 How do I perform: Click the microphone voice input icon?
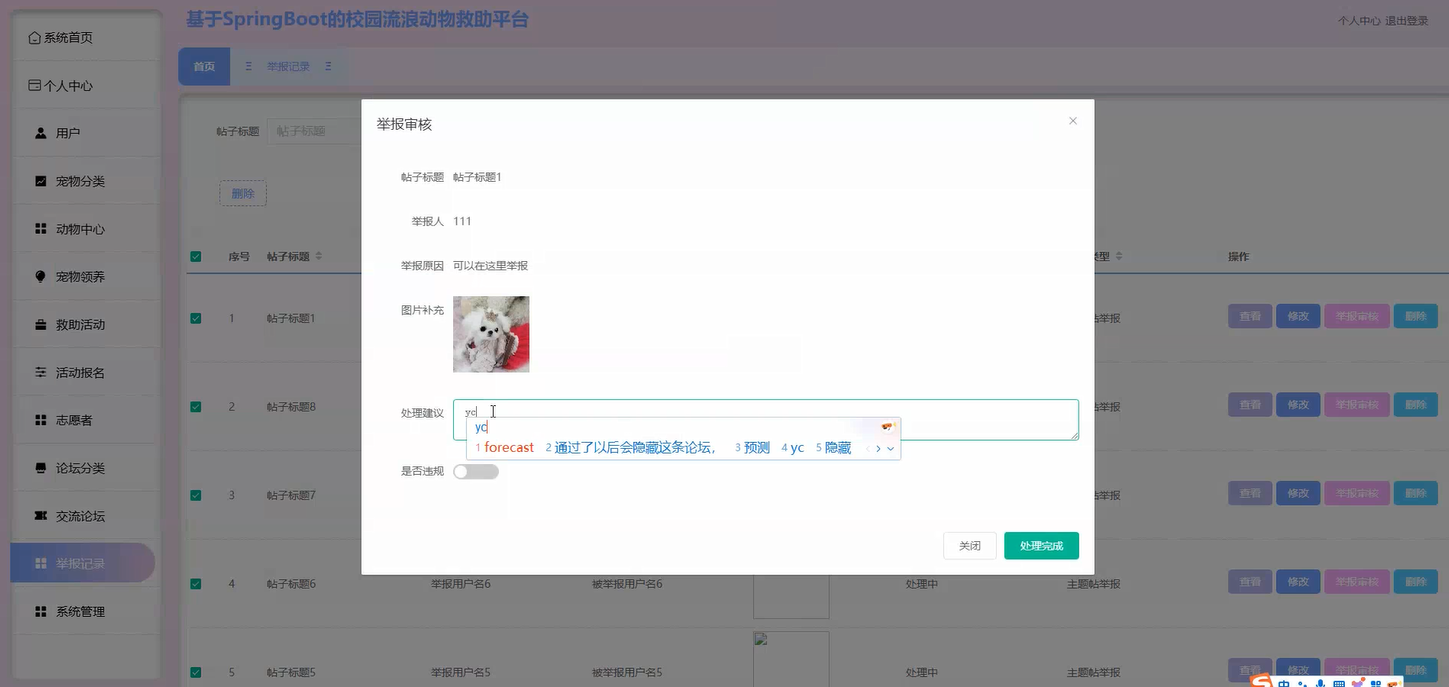point(1321,683)
